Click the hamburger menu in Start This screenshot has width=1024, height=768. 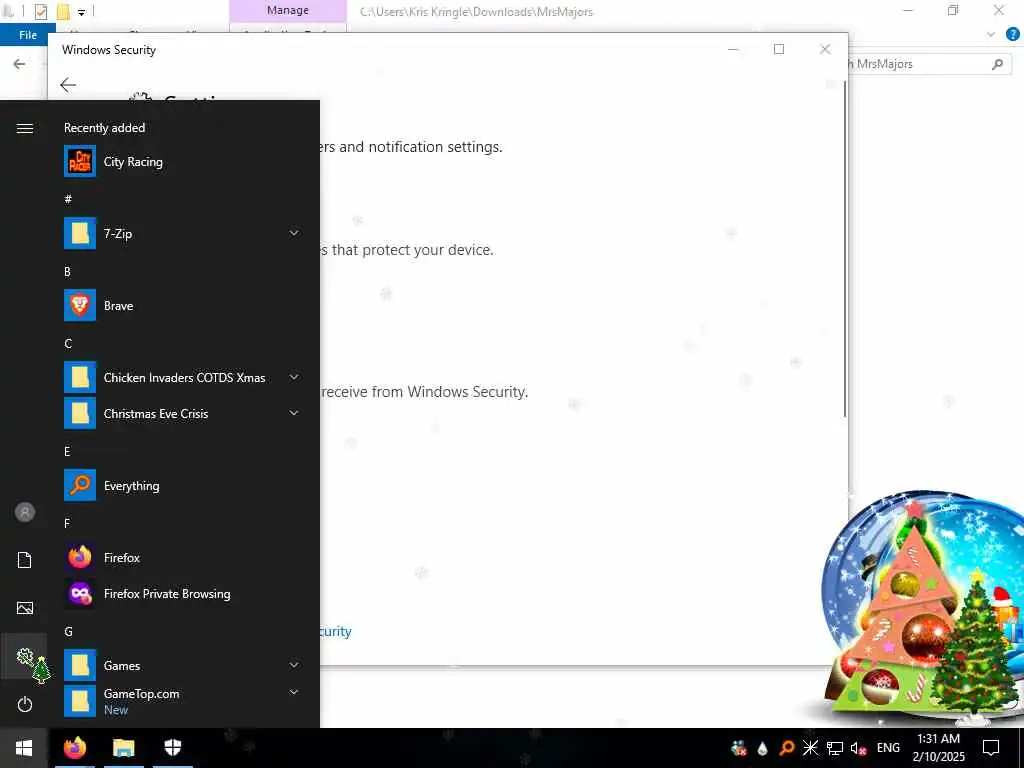(x=25, y=128)
